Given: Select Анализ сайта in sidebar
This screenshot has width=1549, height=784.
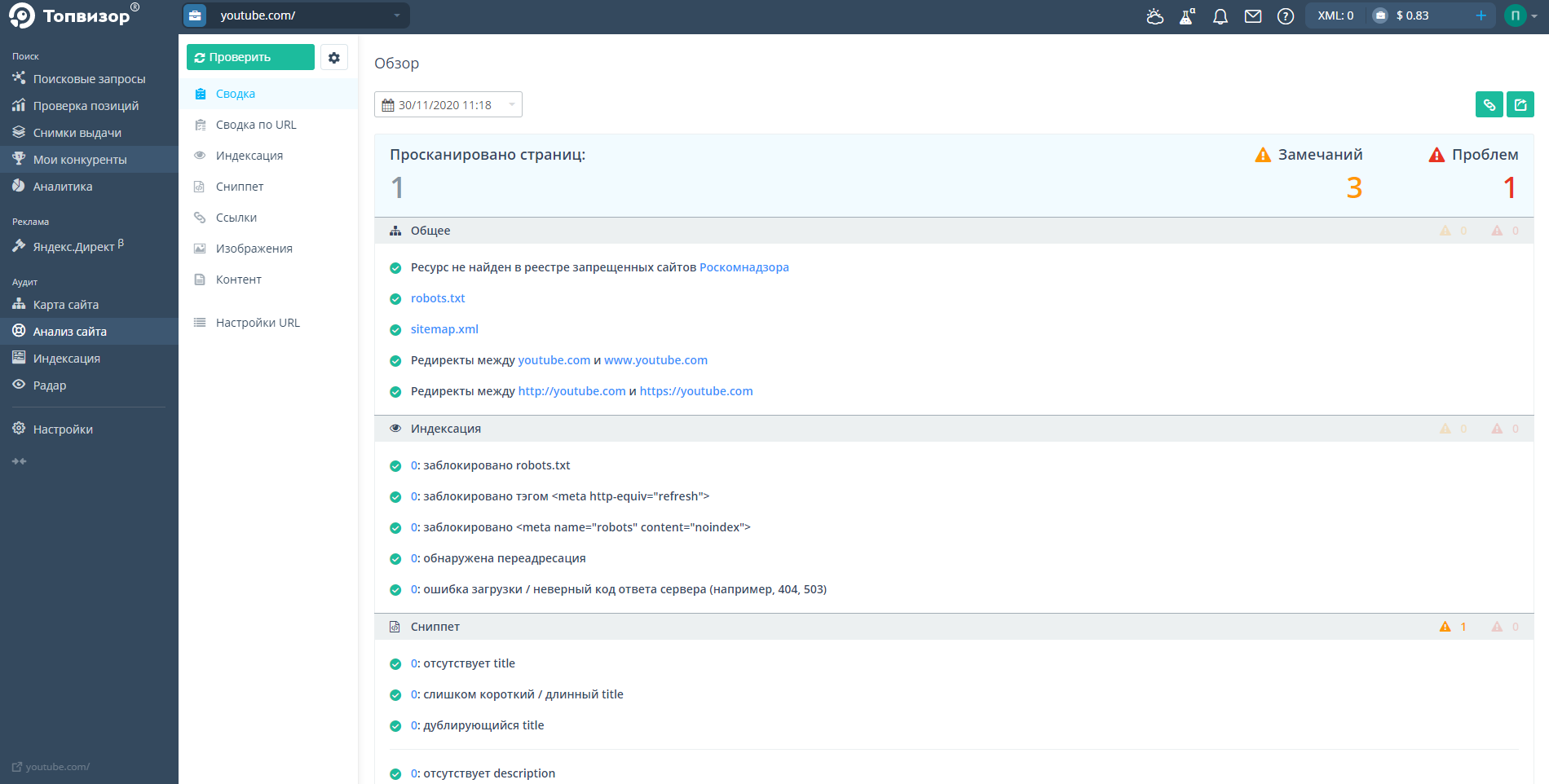Looking at the screenshot, I should point(89,332).
